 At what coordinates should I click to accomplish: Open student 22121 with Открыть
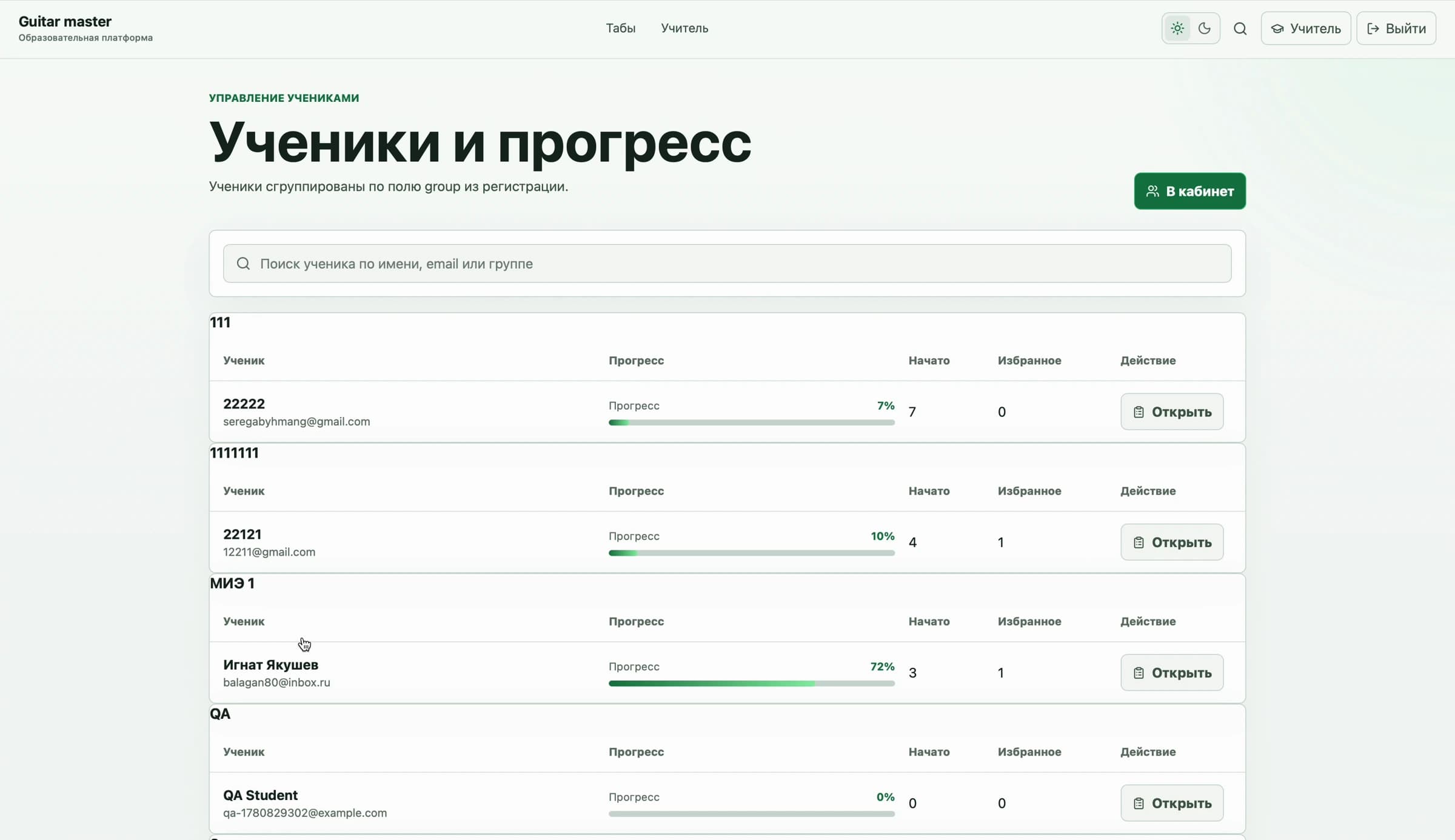[x=1172, y=542]
